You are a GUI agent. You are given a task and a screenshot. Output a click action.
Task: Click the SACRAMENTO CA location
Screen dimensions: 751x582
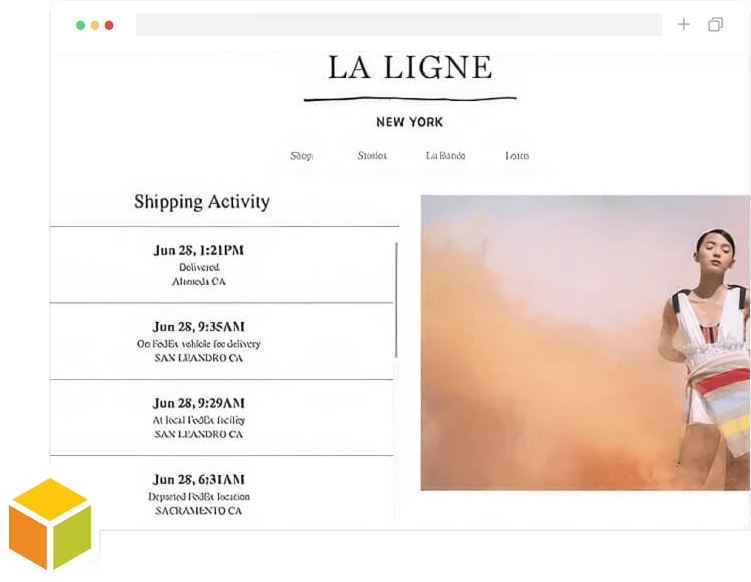[x=199, y=511]
